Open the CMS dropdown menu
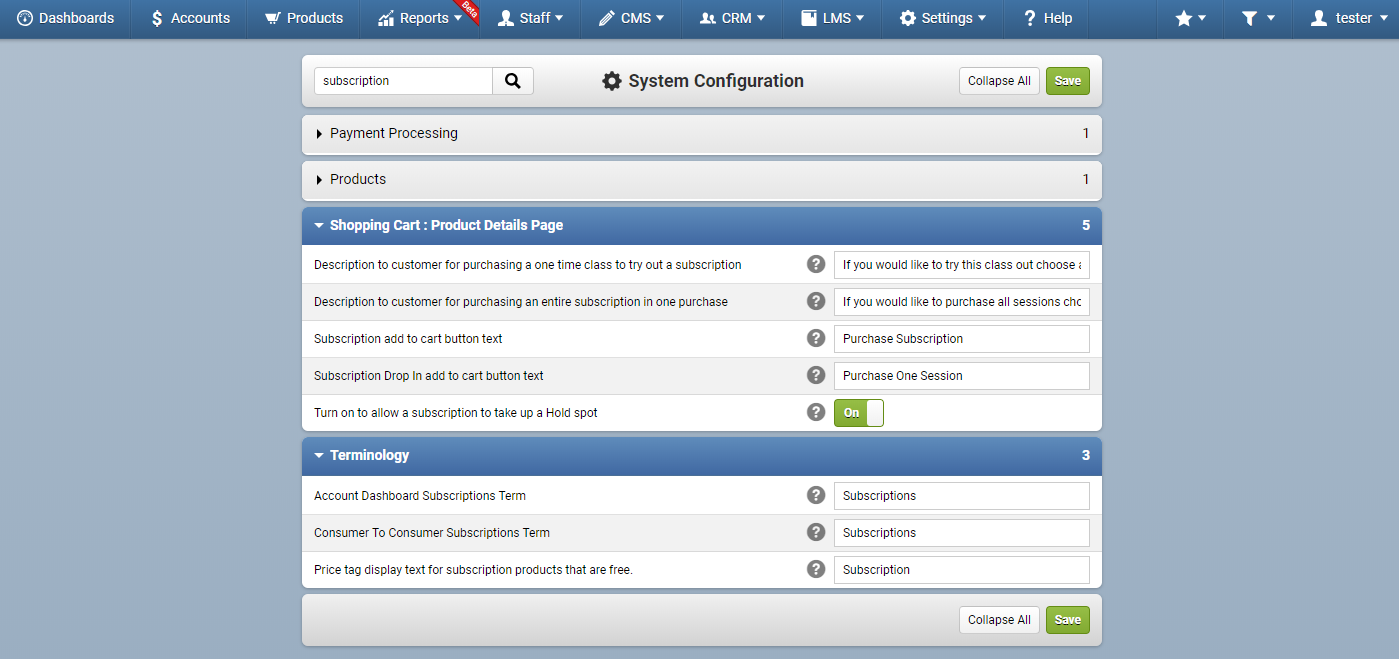 tap(632, 18)
